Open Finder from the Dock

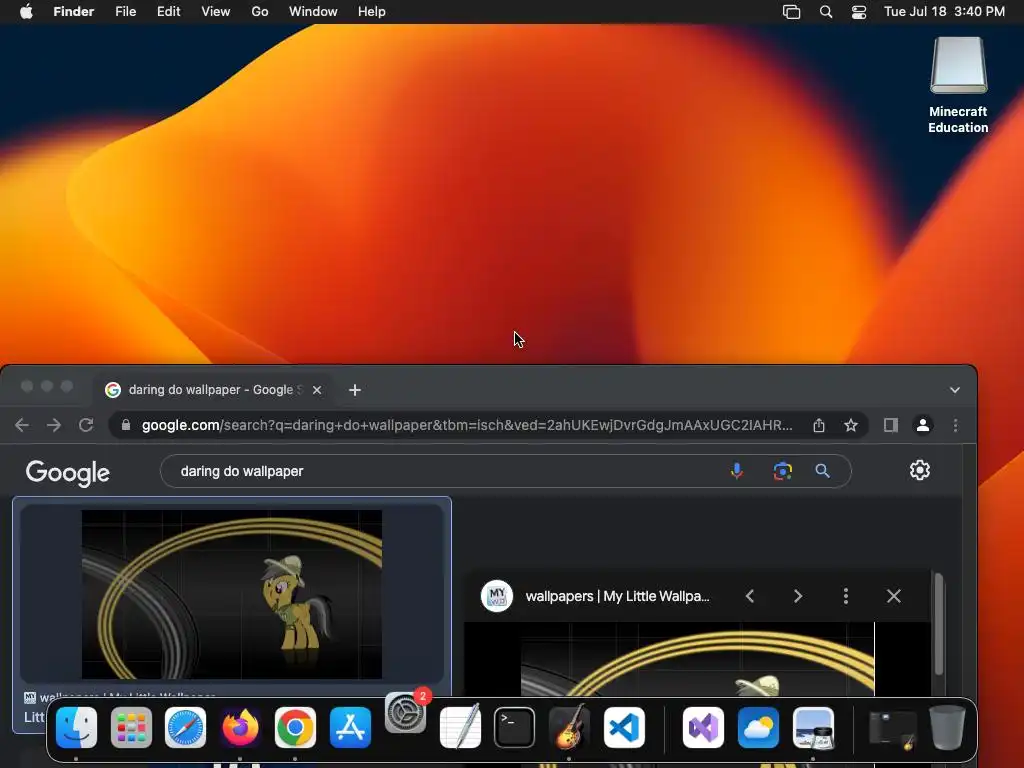pos(76,728)
